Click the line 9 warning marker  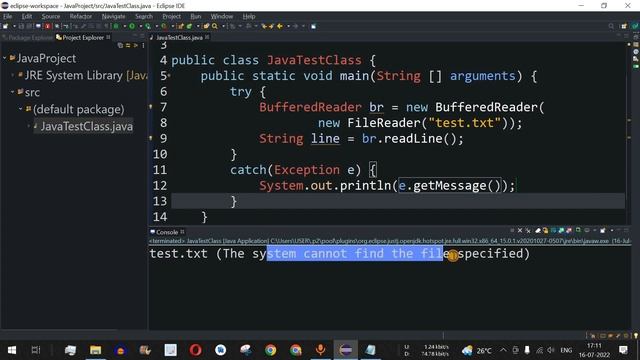pyautogui.click(x=151, y=138)
